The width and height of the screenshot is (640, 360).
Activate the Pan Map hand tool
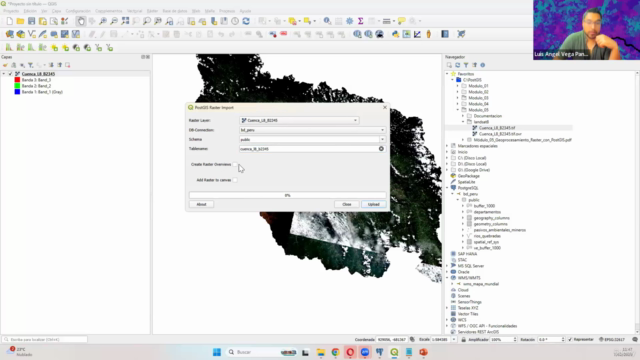(x=81, y=21)
